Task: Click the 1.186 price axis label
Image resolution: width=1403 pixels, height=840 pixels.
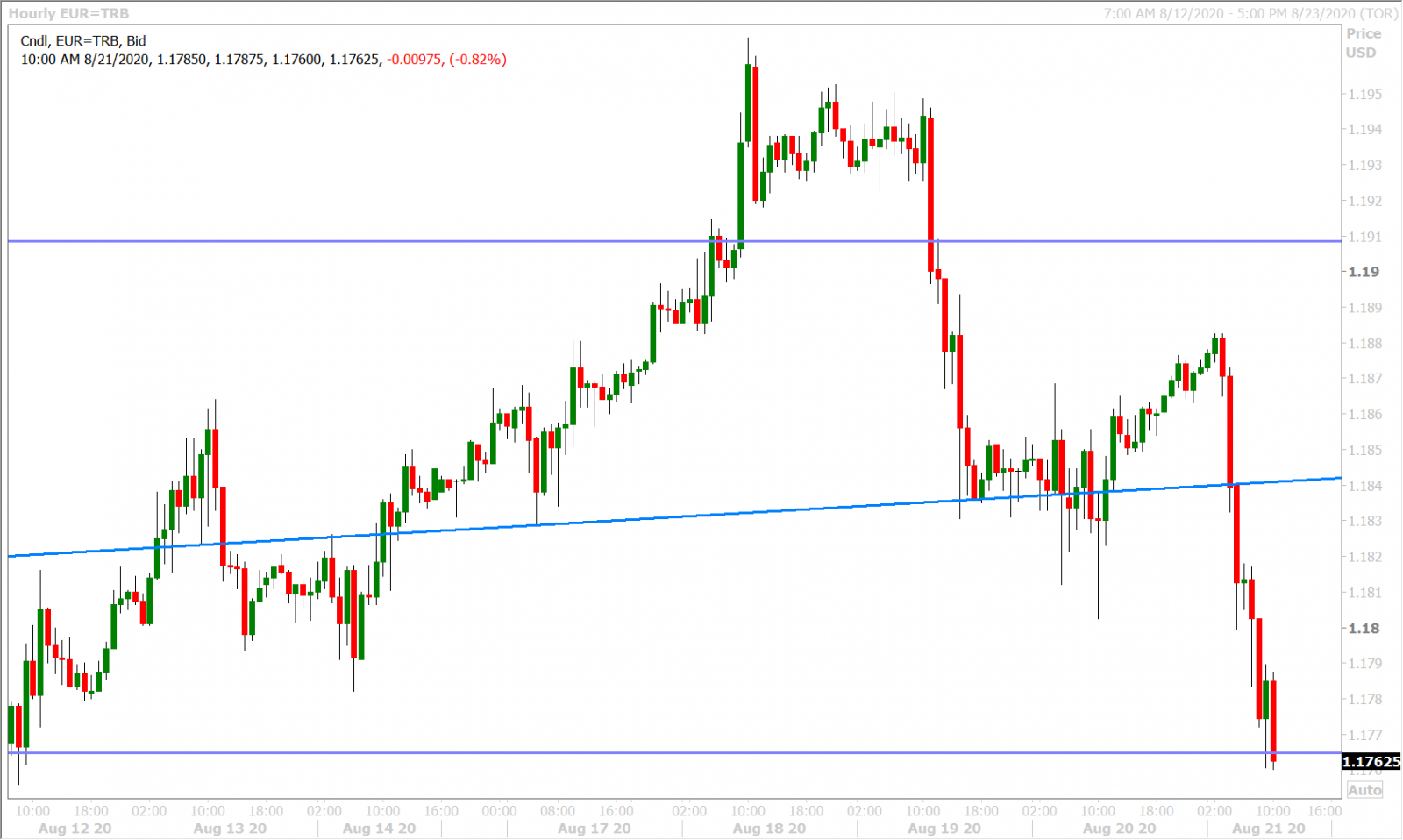Action: [x=1365, y=415]
